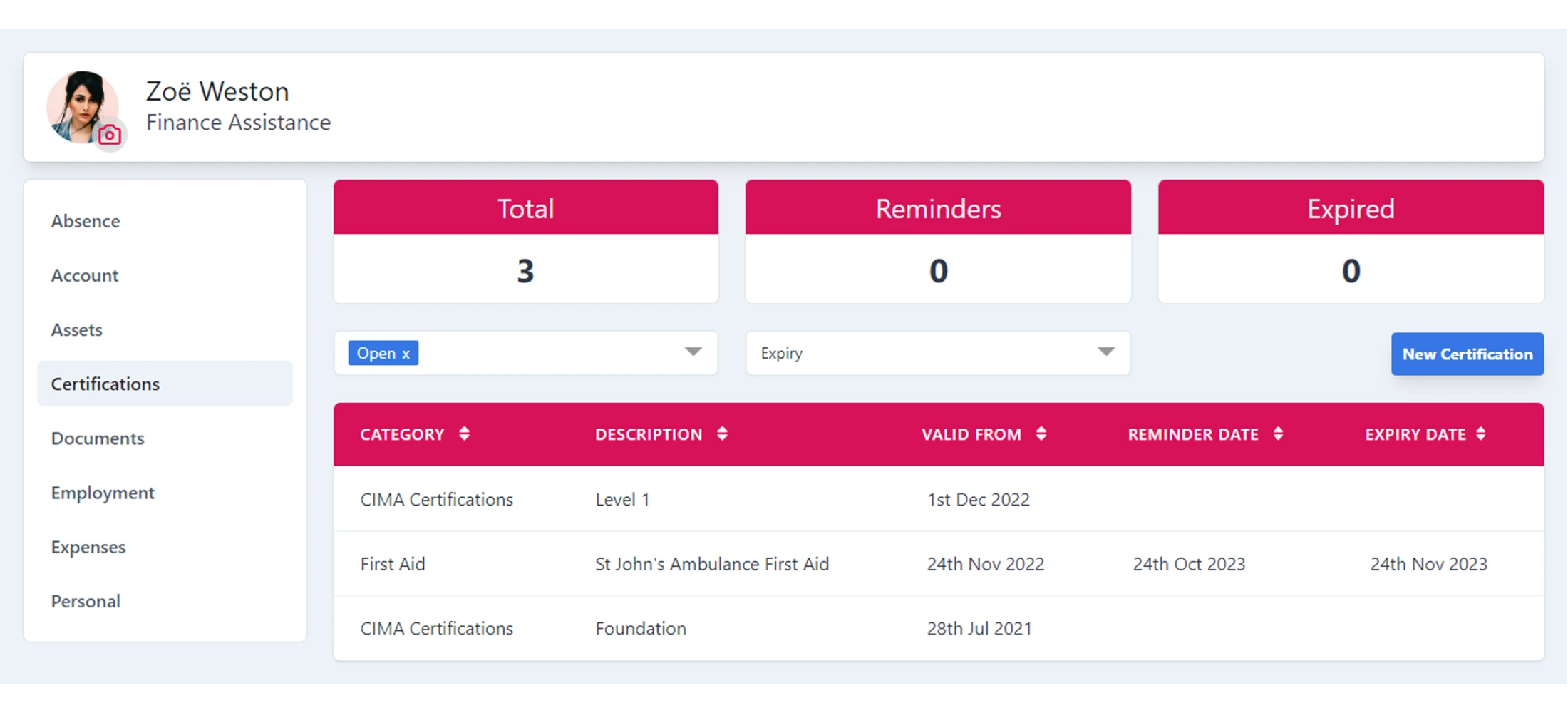Expand the status filter dropdown arrow
1568x713 pixels.
(x=693, y=352)
